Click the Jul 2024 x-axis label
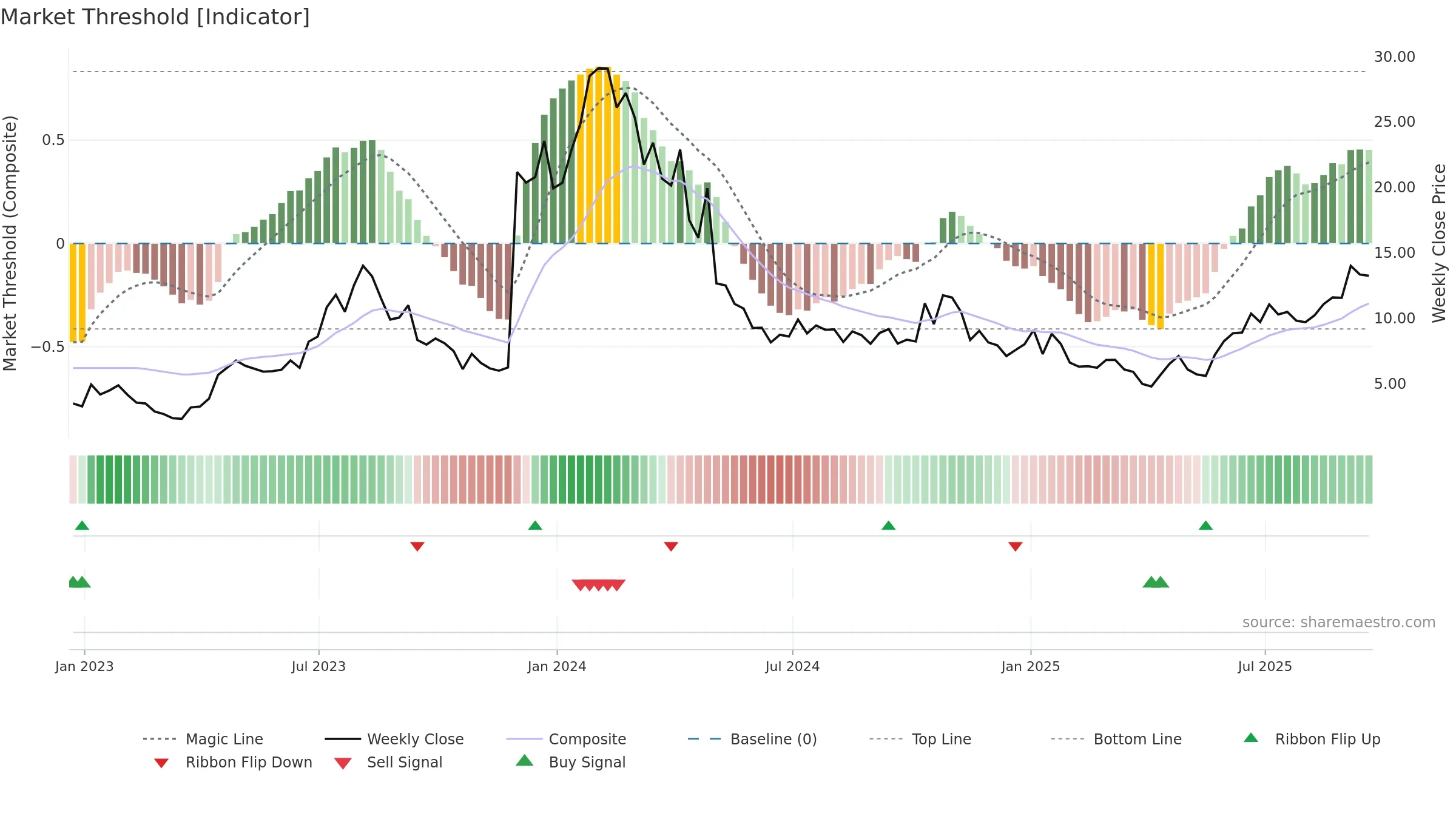 [x=792, y=667]
